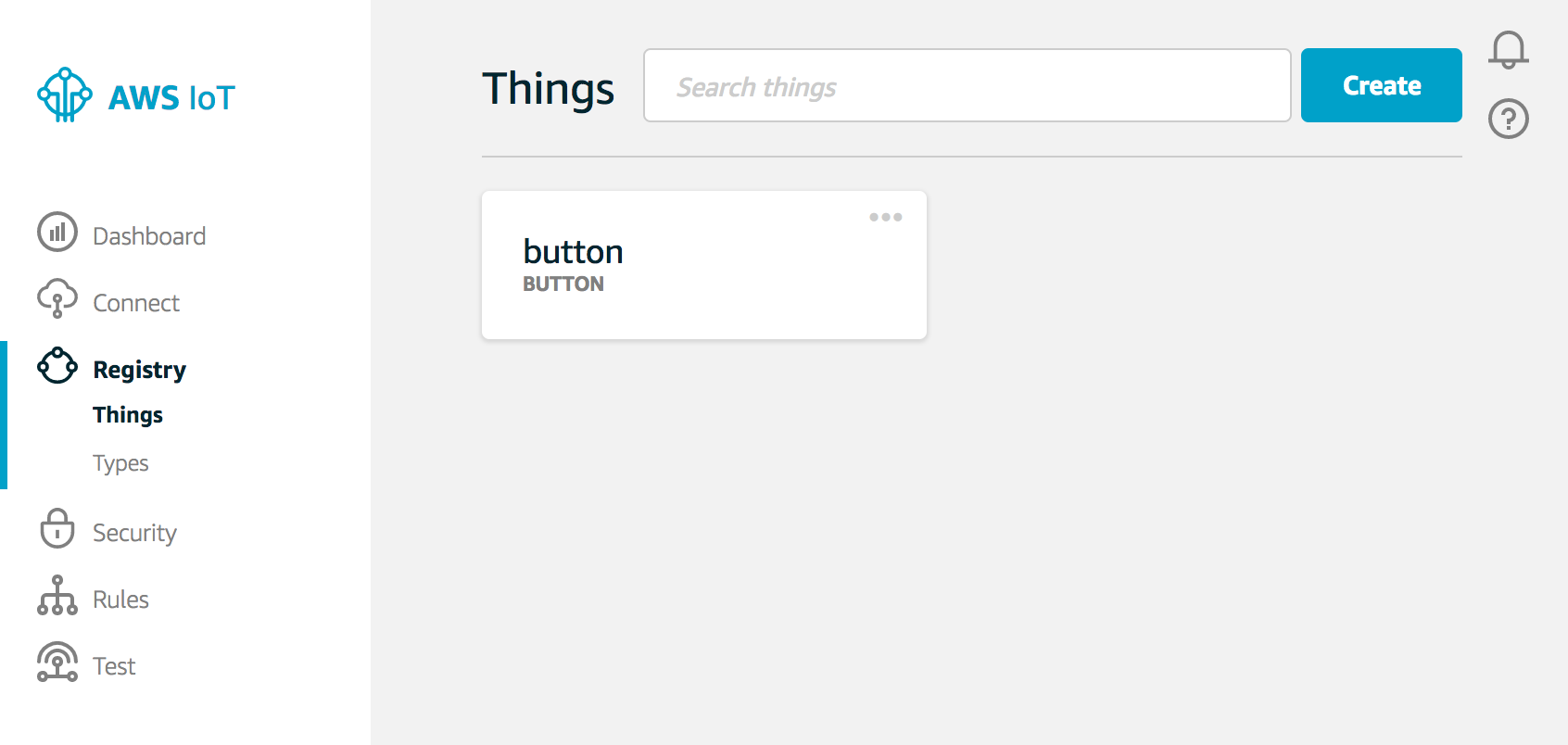Open the button thing card

click(x=704, y=265)
